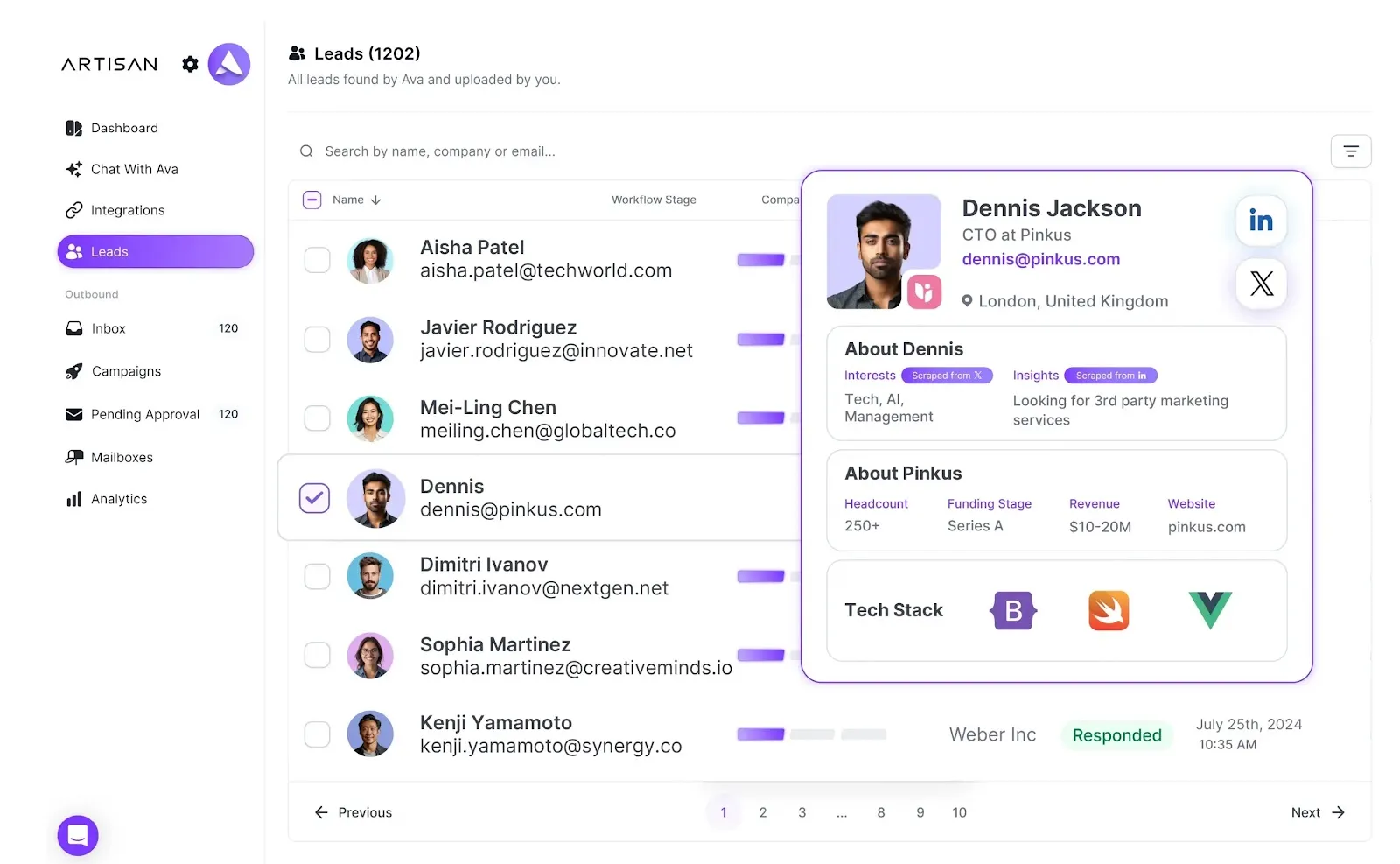Check the Javier Rodriguez row checkbox
The width and height of the screenshot is (1400, 864).
click(x=317, y=339)
